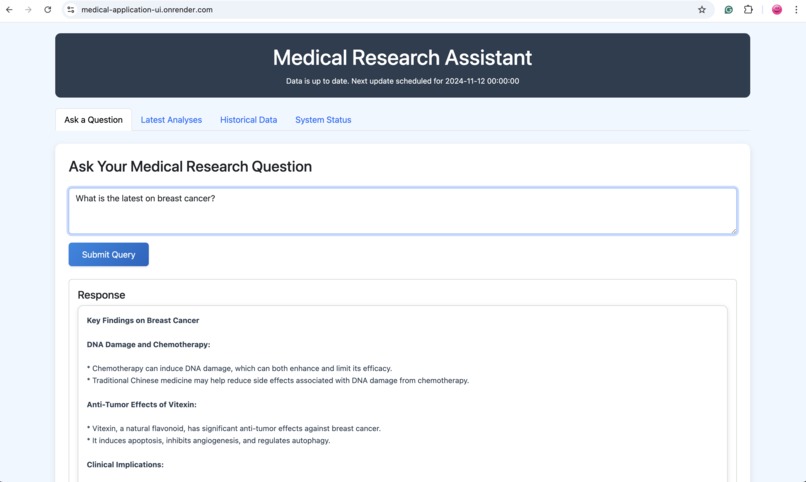Click the Medical Research Assistant title

402,58
